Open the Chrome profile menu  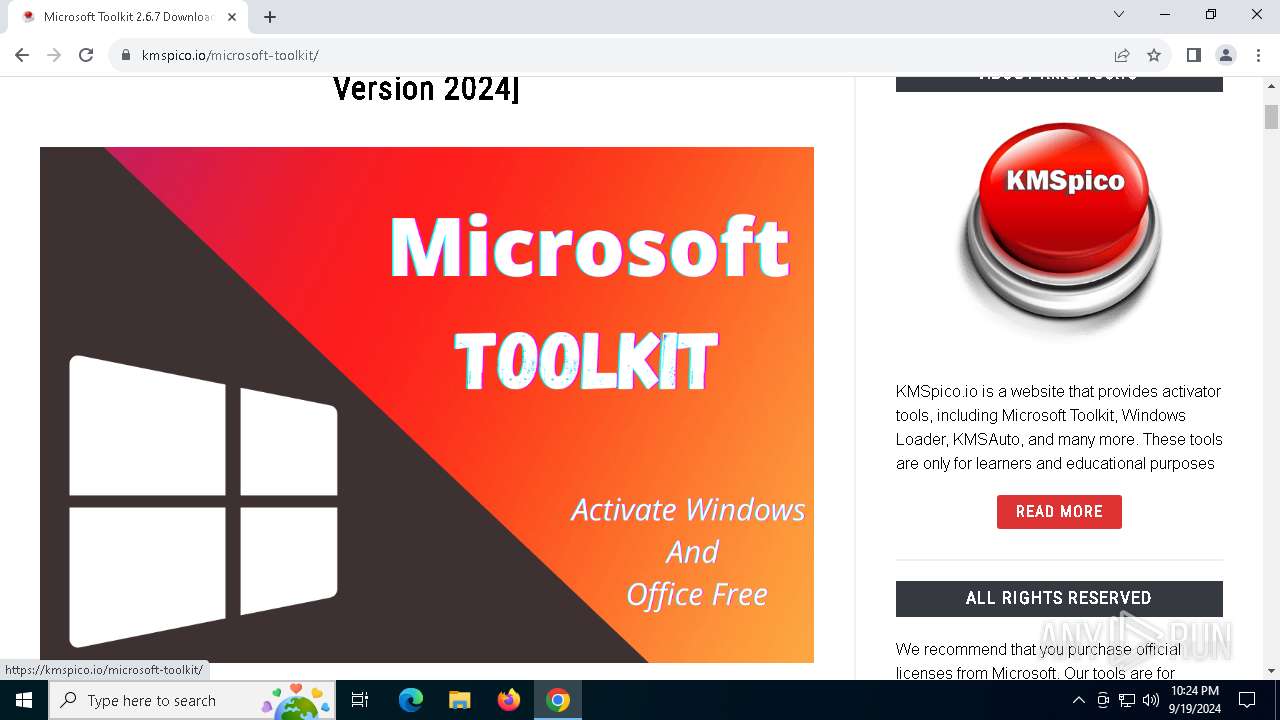coord(1226,55)
